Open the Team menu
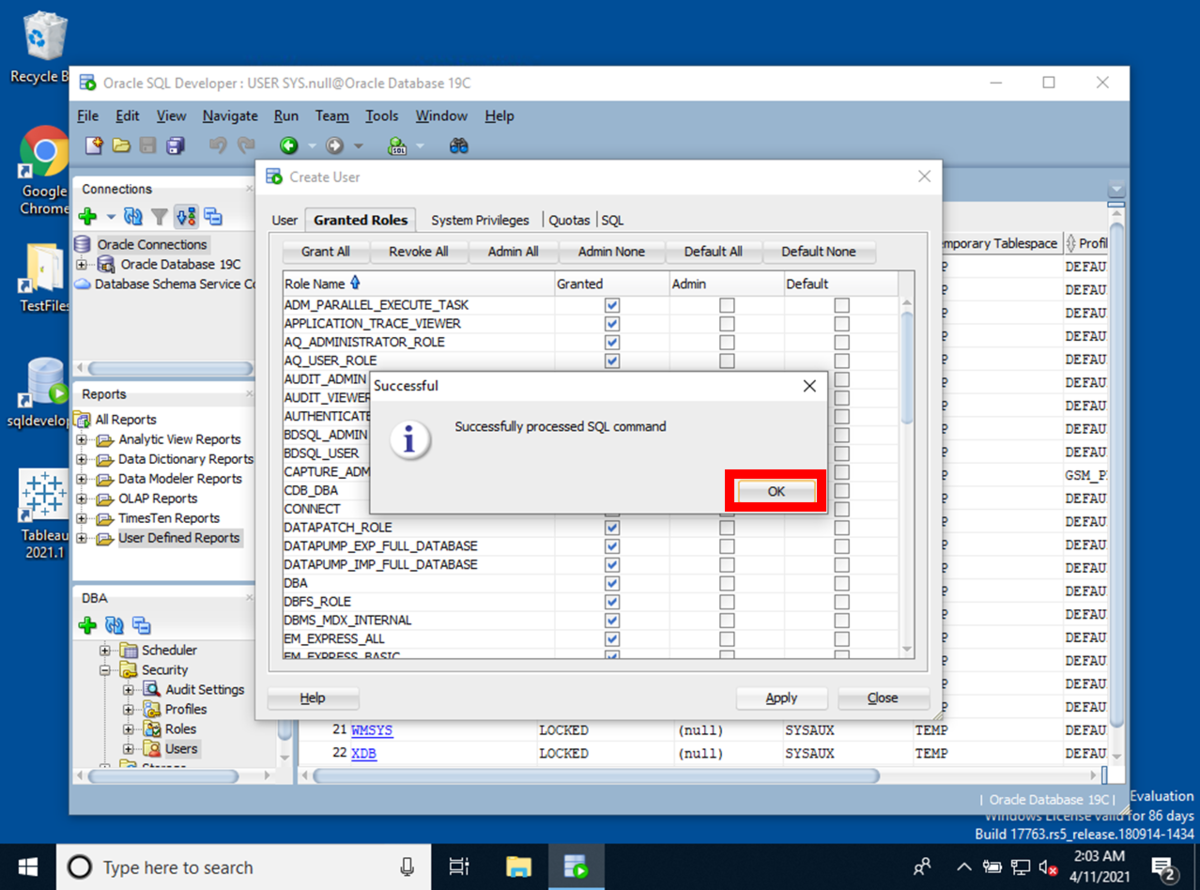This screenshot has height=890, width=1200. [x=332, y=116]
